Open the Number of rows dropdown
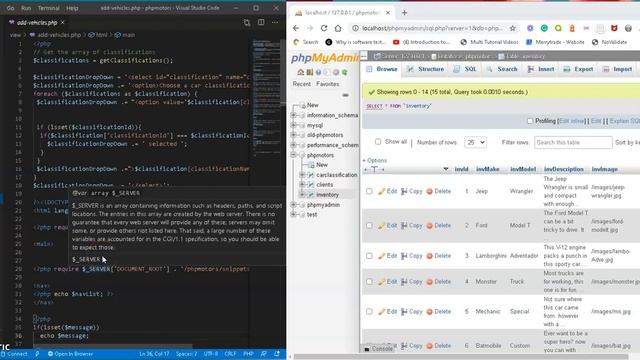The width and height of the screenshot is (640, 360). (x=475, y=142)
